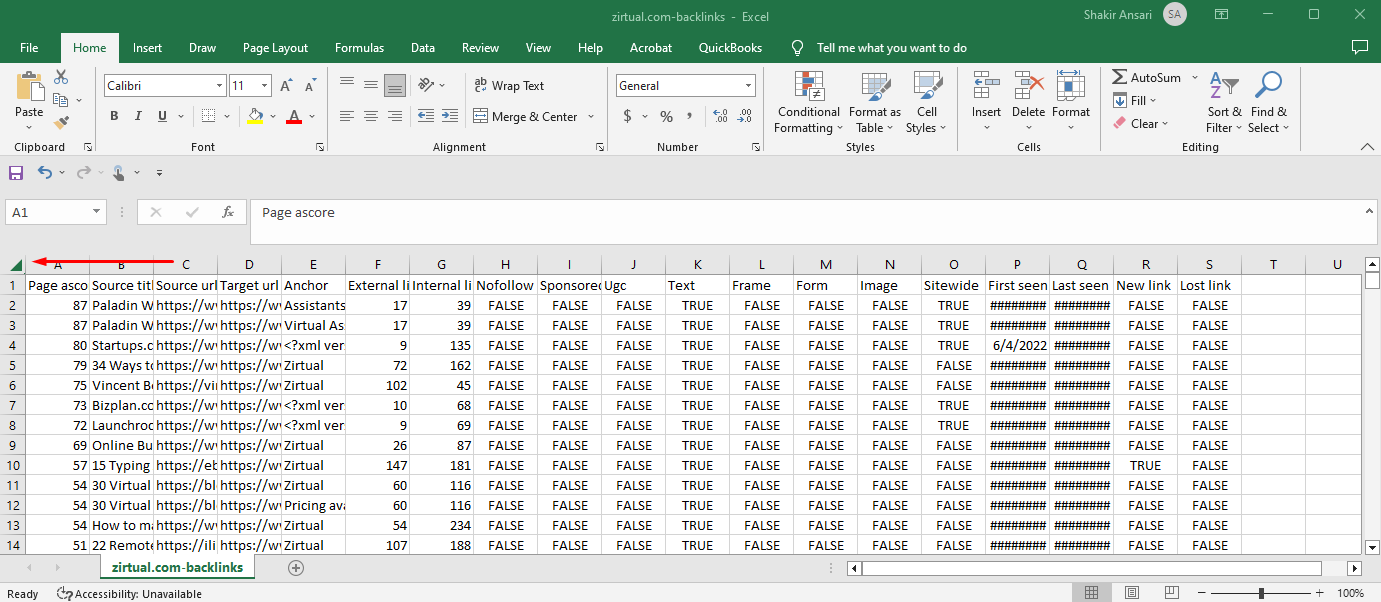Click the Cut scissors icon

click(61, 77)
